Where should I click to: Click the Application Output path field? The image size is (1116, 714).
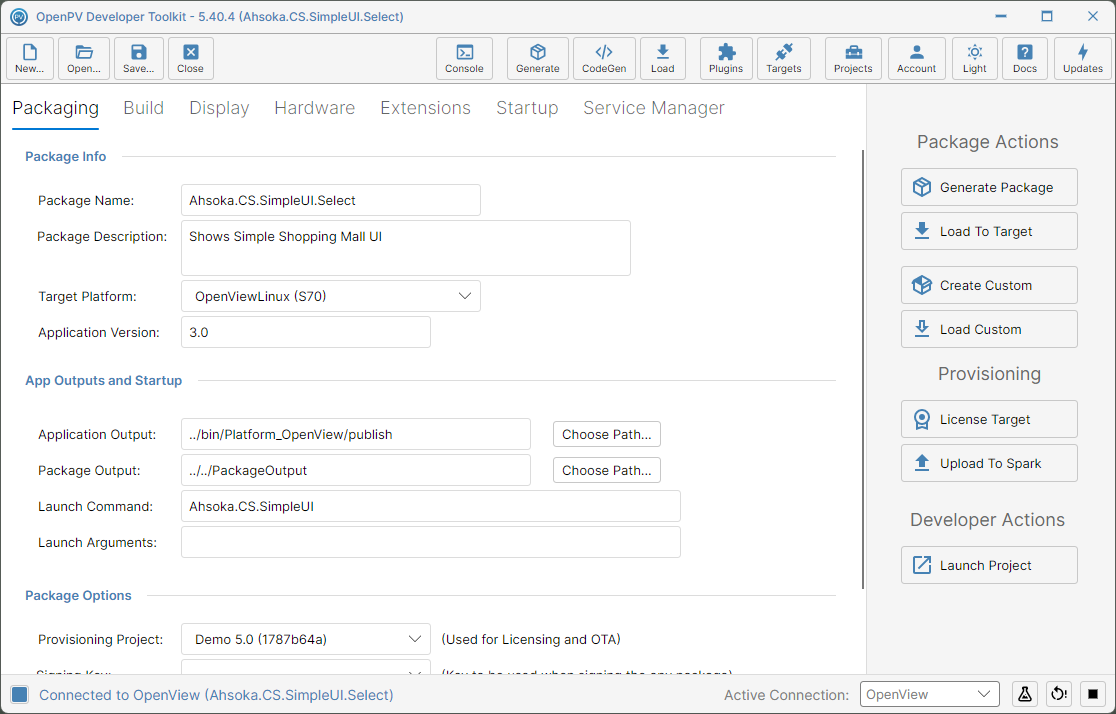click(356, 434)
